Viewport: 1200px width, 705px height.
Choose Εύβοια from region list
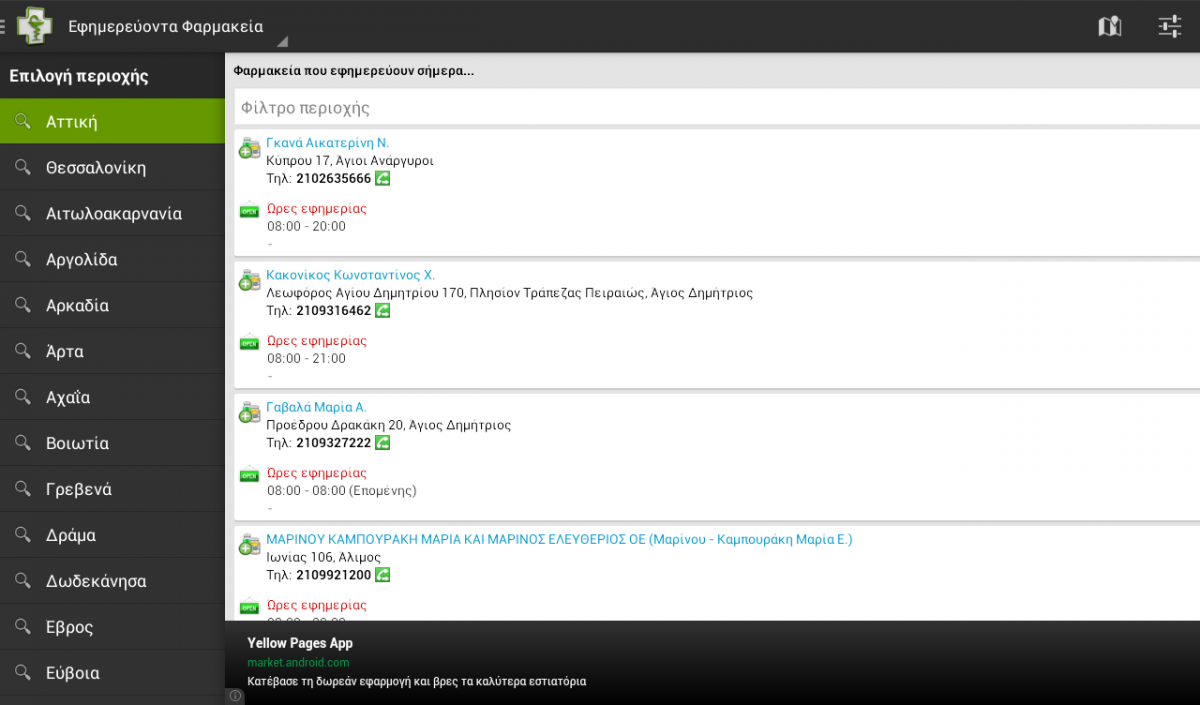point(112,673)
